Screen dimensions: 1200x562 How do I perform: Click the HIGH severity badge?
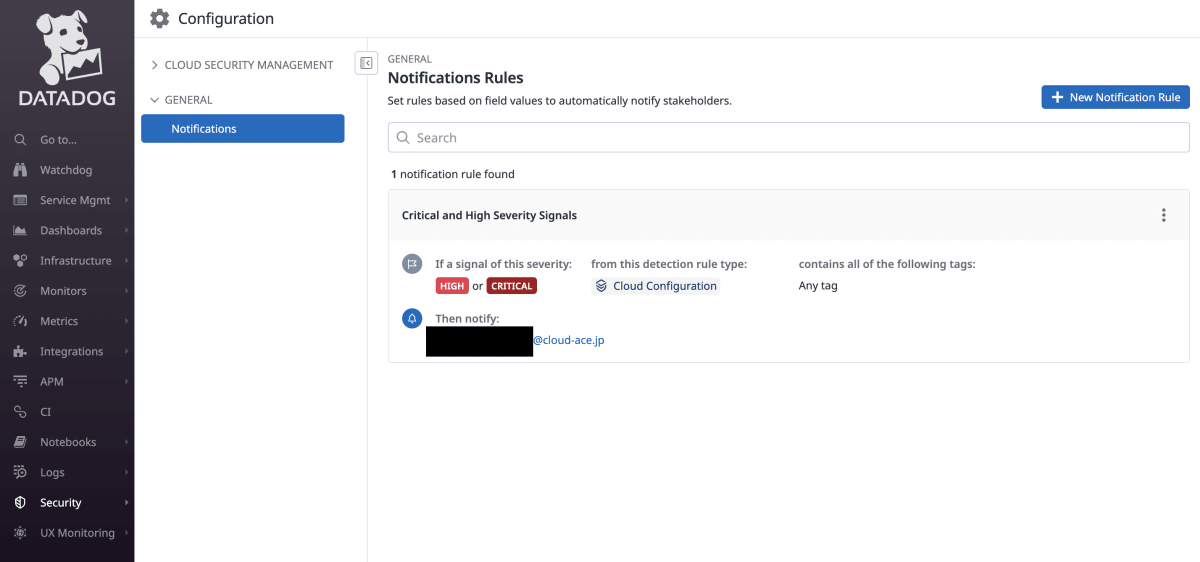[x=452, y=286]
